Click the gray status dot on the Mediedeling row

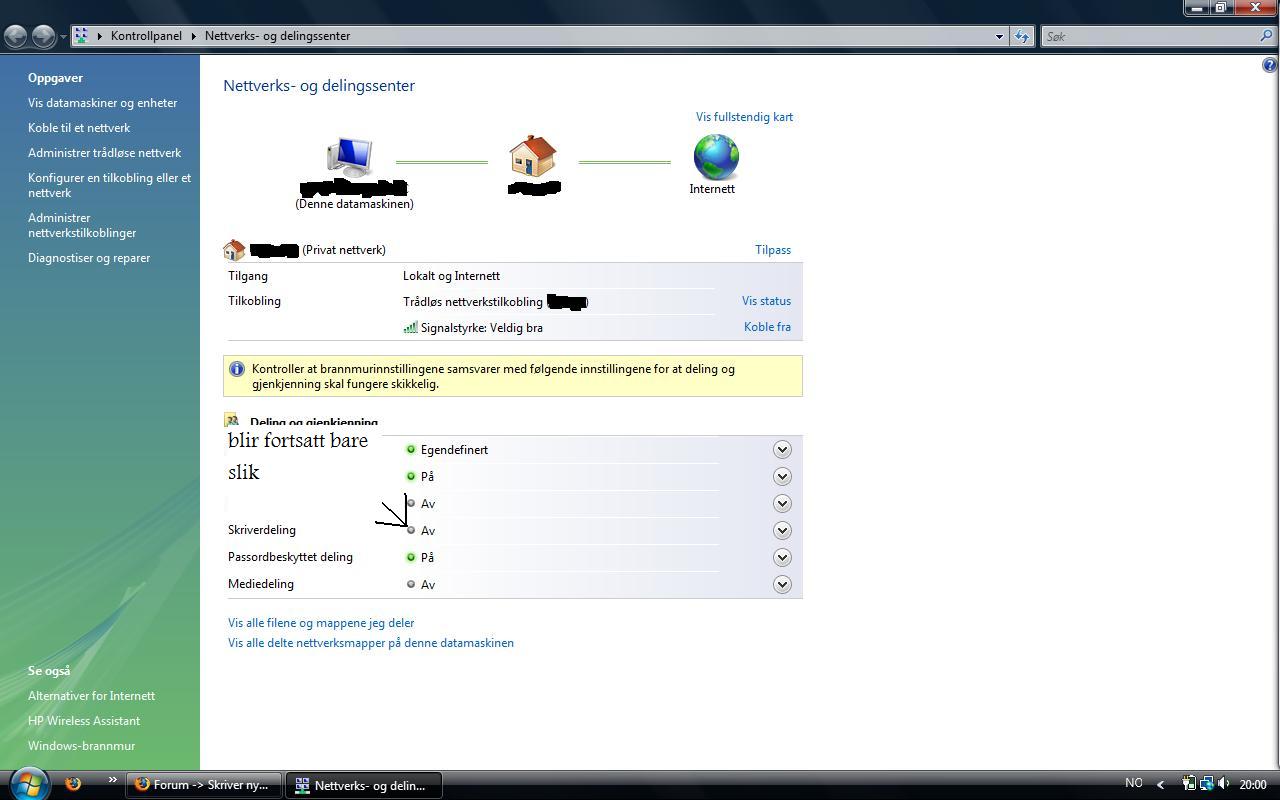411,584
